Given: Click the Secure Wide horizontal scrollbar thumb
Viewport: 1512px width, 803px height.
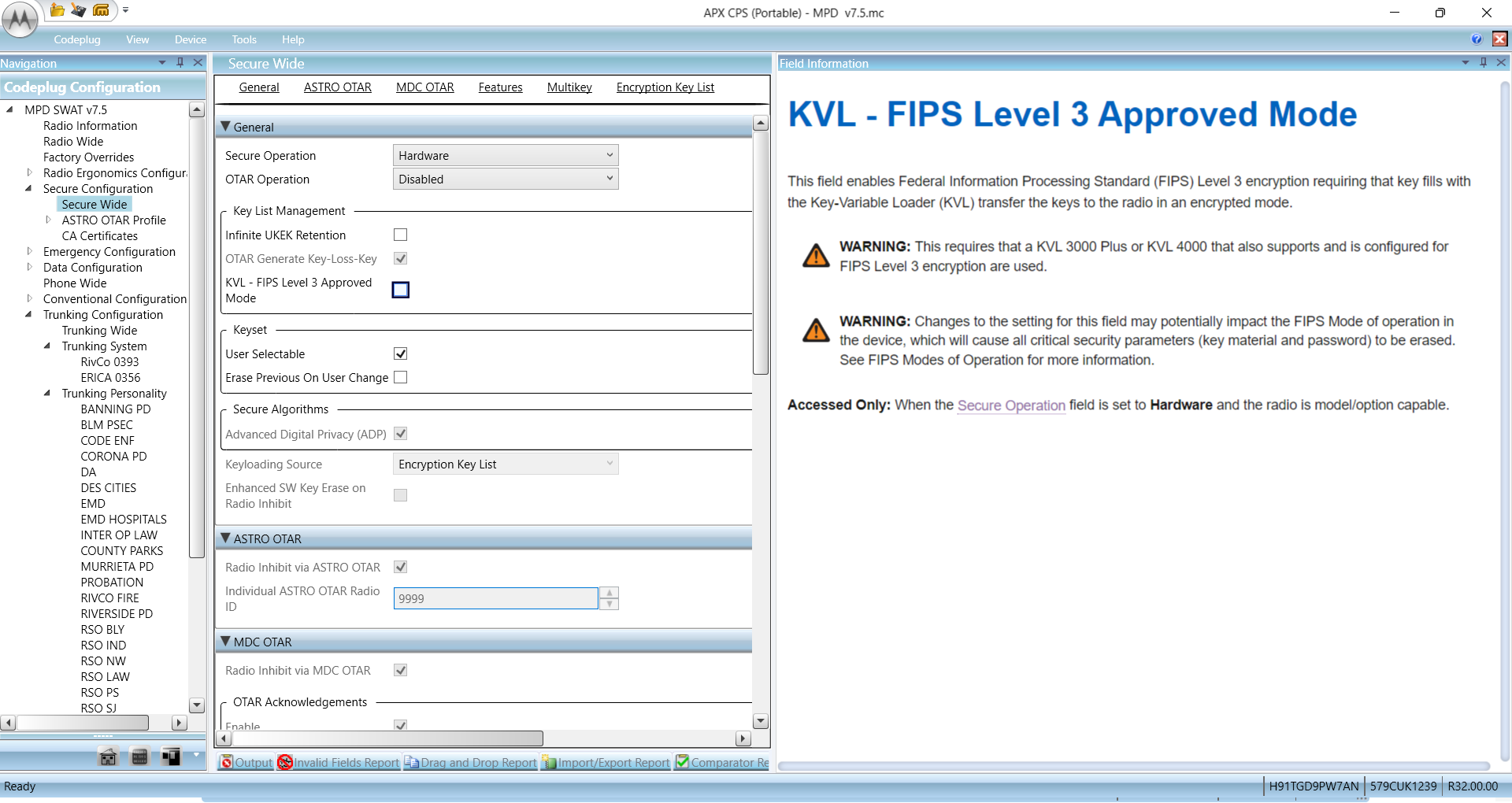Looking at the screenshot, I should [x=387, y=738].
